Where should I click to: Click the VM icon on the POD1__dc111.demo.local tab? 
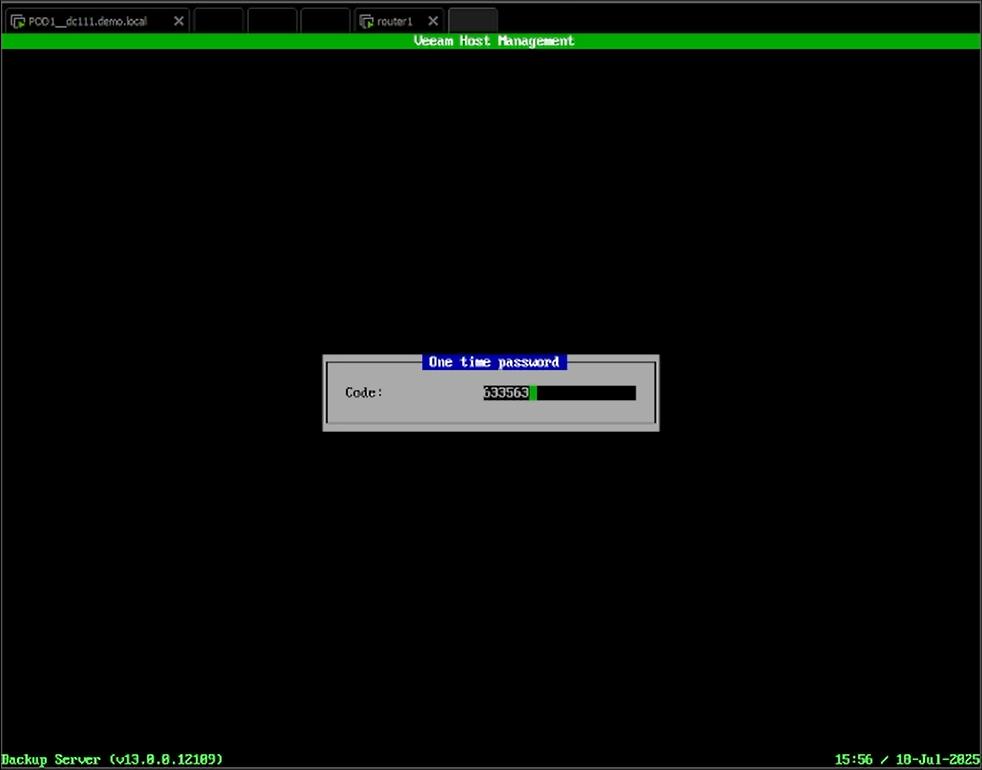[18, 21]
